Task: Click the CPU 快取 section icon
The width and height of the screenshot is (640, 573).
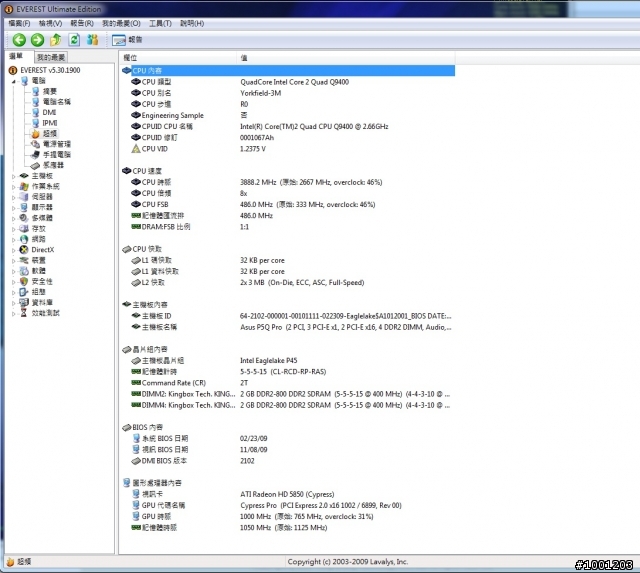Action: [127, 249]
